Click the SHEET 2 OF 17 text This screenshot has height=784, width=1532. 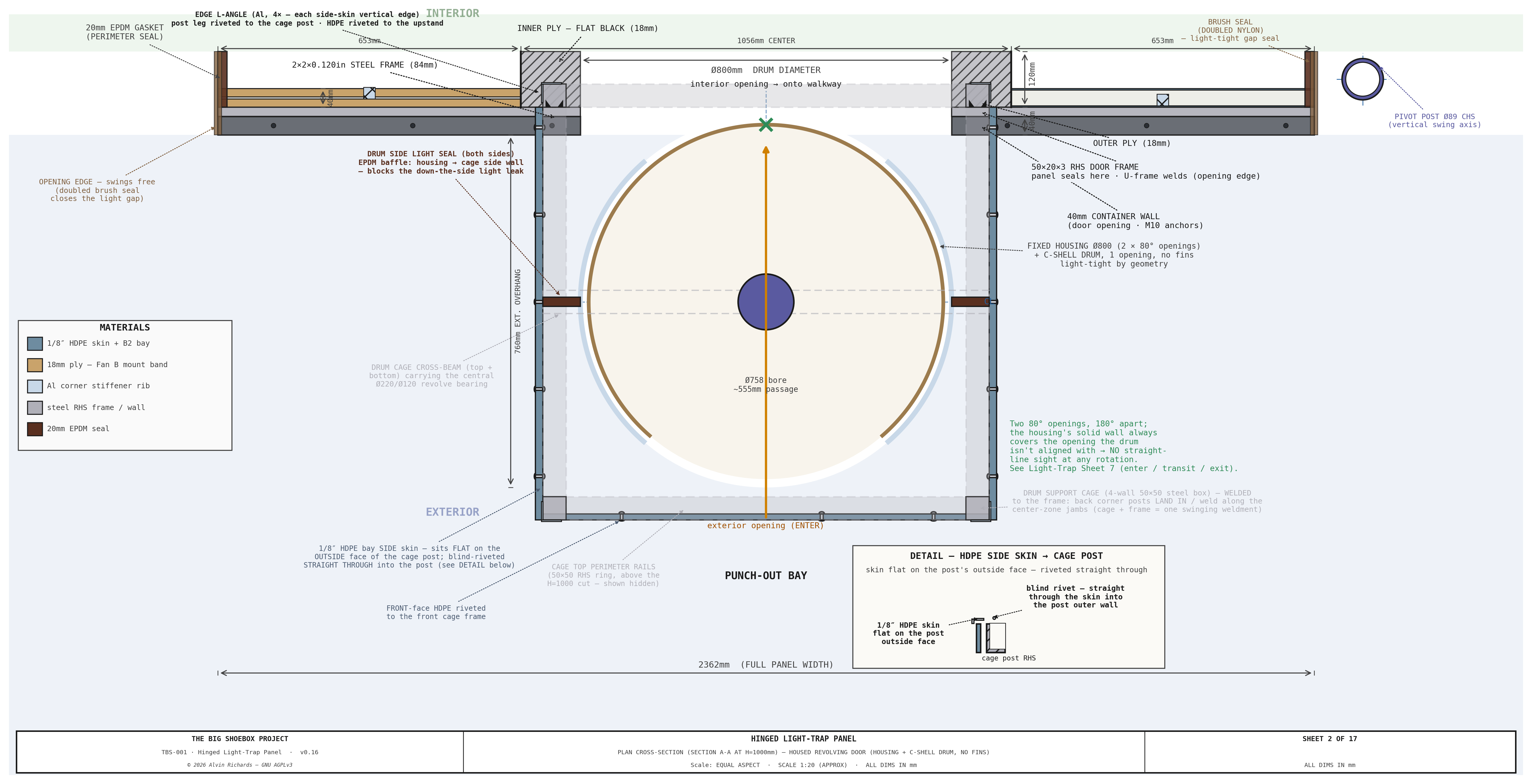click(1330, 739)
